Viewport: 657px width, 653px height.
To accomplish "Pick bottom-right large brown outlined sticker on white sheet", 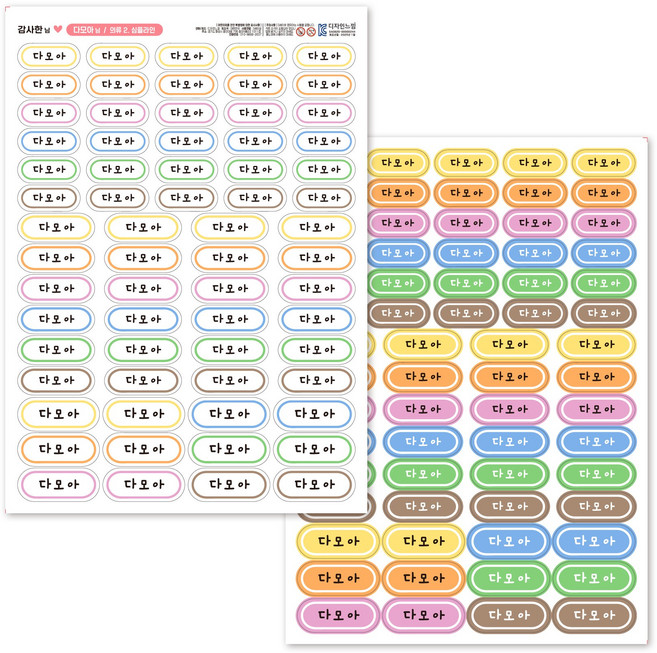I will [x=314, y=484].
